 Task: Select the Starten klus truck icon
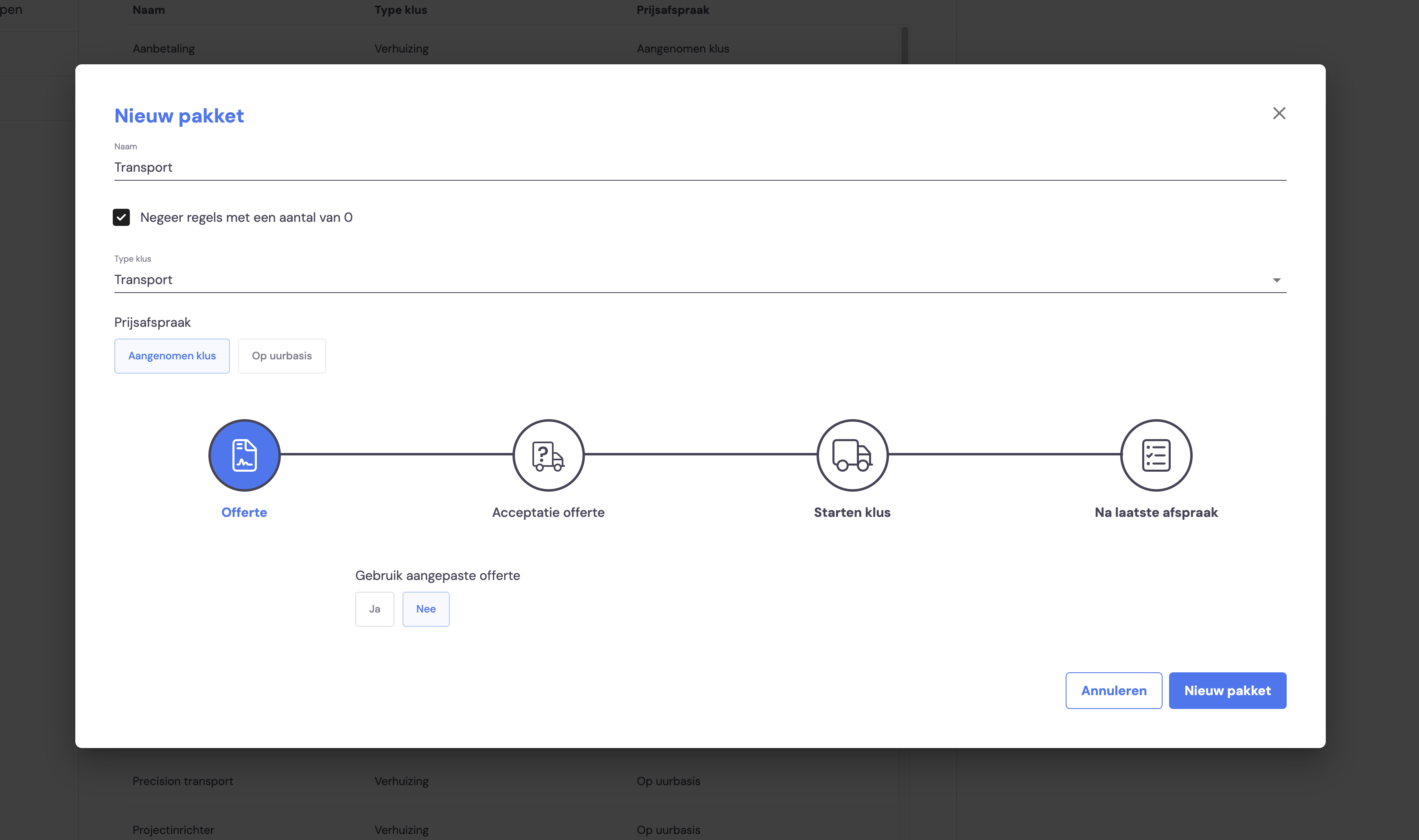pos(852,455)
